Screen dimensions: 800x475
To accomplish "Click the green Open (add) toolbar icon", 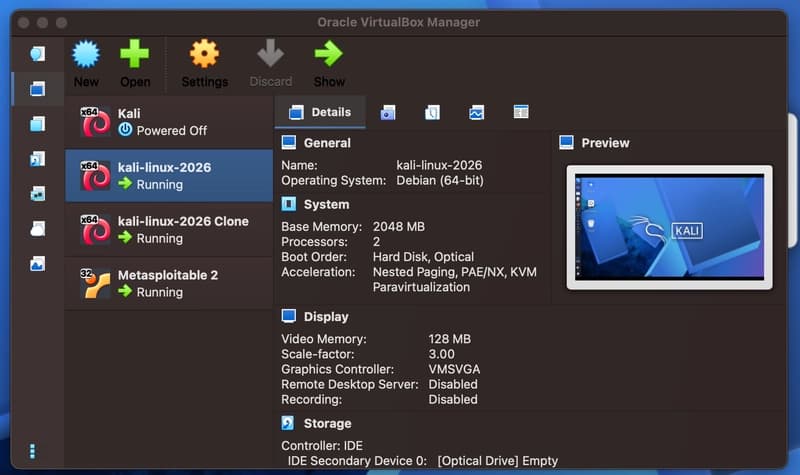I will click(135, 54).
